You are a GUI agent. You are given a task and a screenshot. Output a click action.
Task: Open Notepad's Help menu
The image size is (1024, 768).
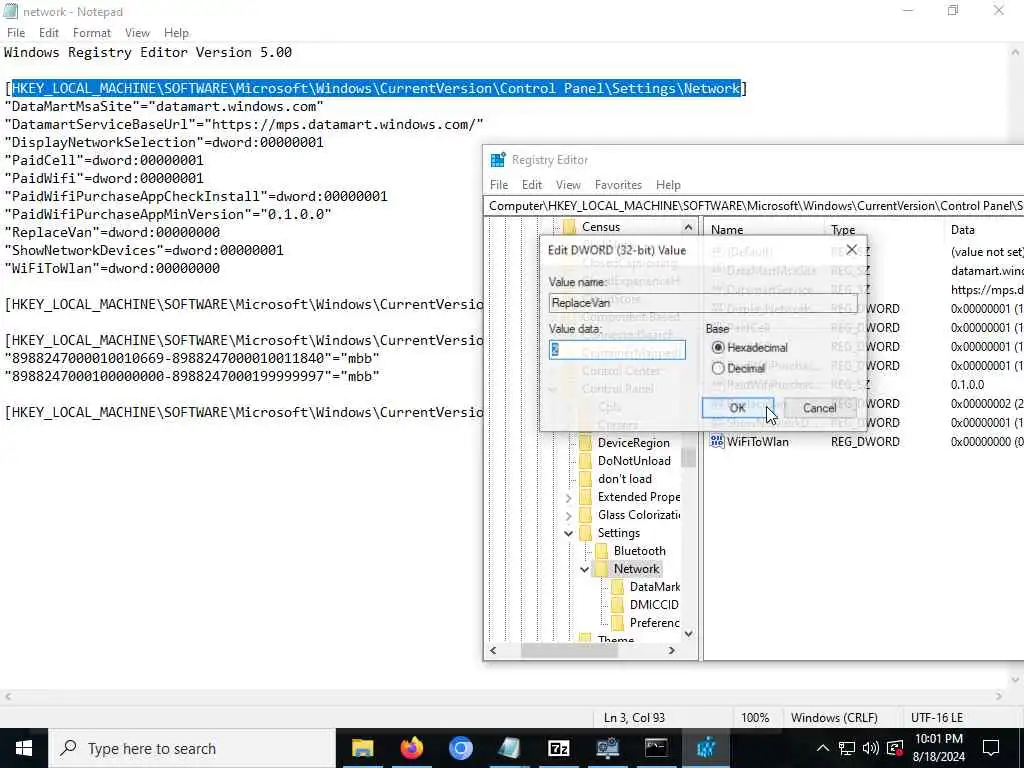(x=176, y=33)
